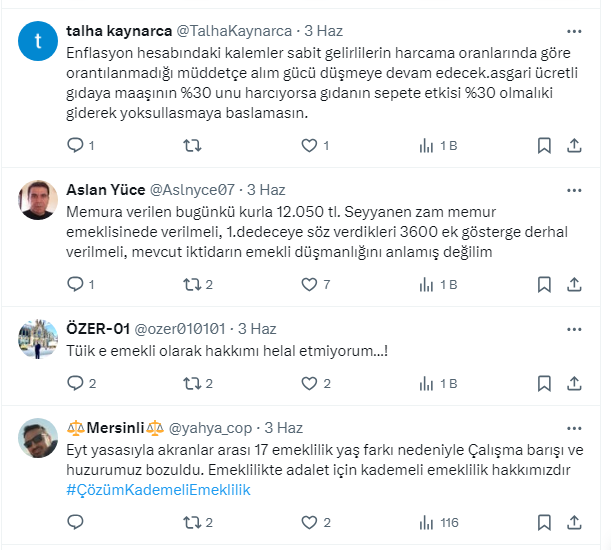The width and height of the screenshot is (611, 550).
Task: Open the #ÇözümKademeliEmeklilik hashtag
Action: pyautogui.click(x=158, y=490)
